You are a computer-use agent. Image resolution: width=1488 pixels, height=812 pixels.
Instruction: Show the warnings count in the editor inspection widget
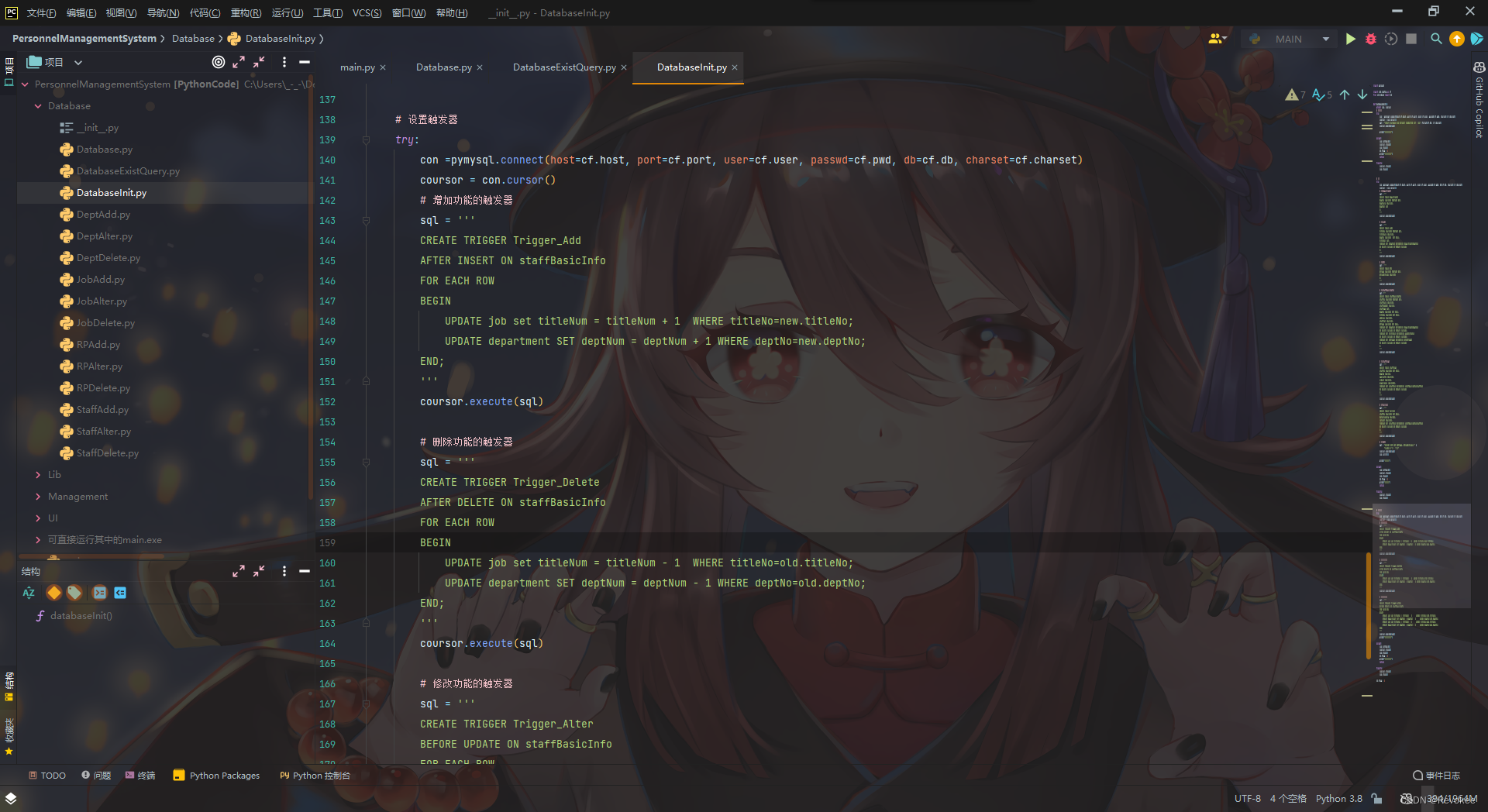(x=1295, y=95)
